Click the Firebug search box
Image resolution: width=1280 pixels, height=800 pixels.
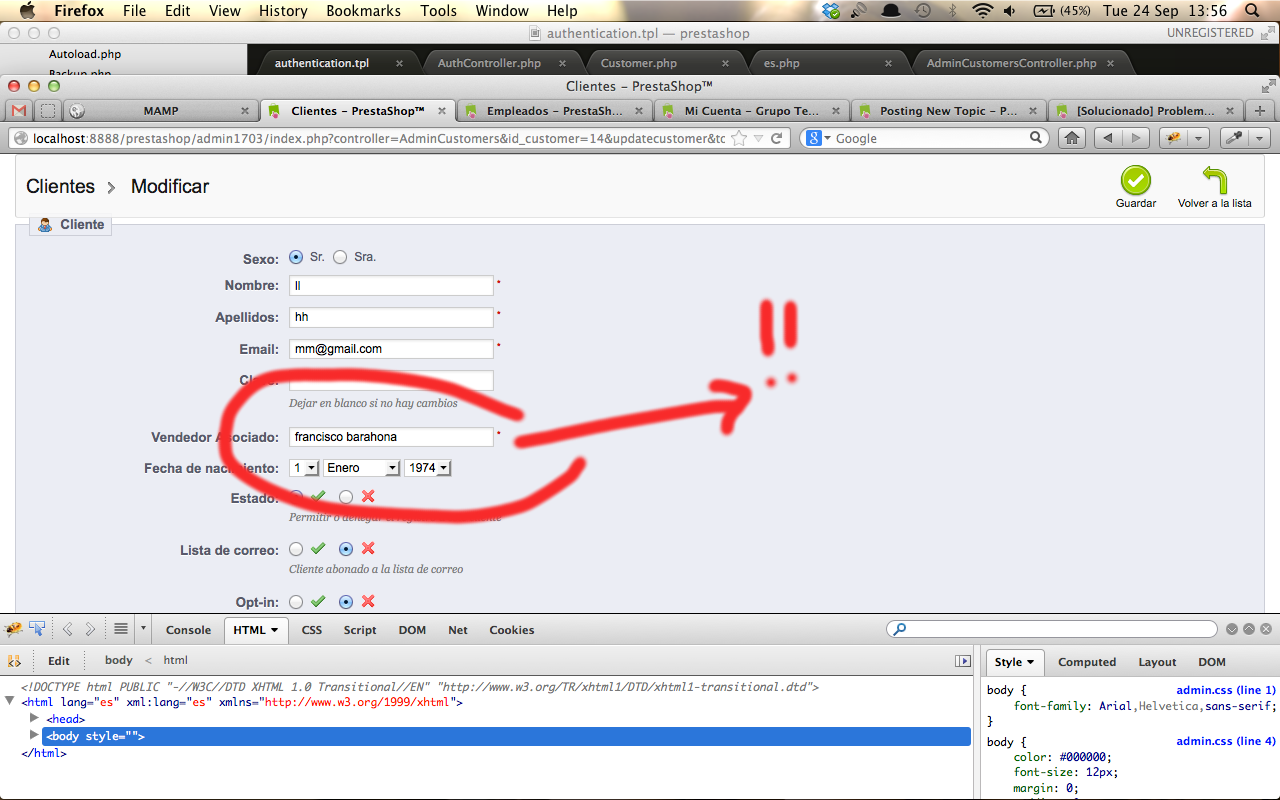pyautogui.click(x=1052, y=630)
